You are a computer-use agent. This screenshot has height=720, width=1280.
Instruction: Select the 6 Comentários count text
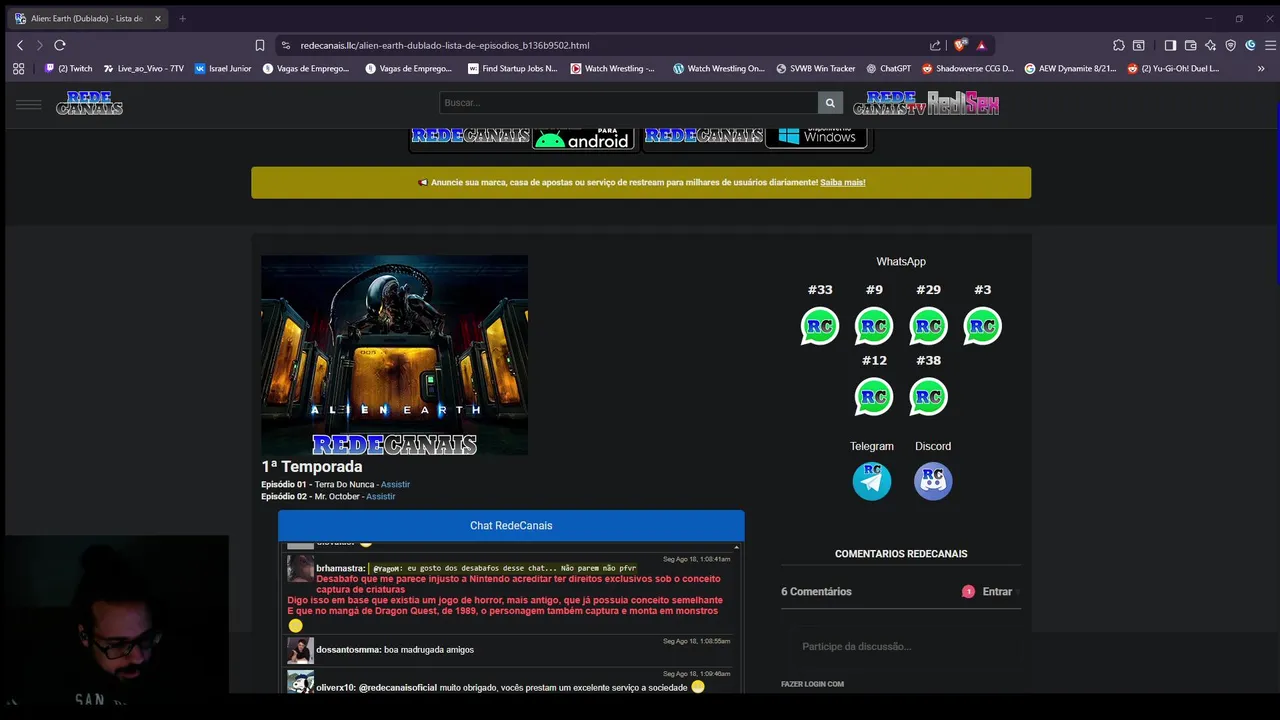pyautogui.click(x=816, y=592)
